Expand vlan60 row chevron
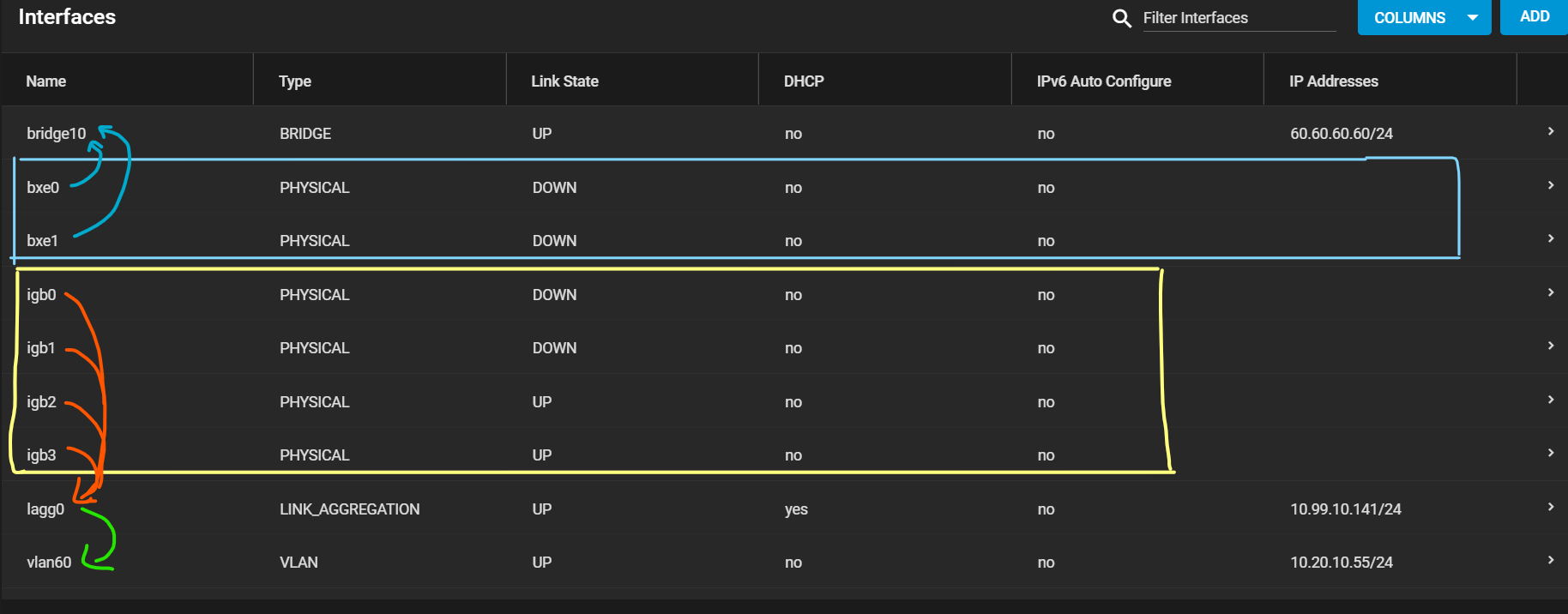This screenshot has width=1568, height=614. (x=1551, y=560)
